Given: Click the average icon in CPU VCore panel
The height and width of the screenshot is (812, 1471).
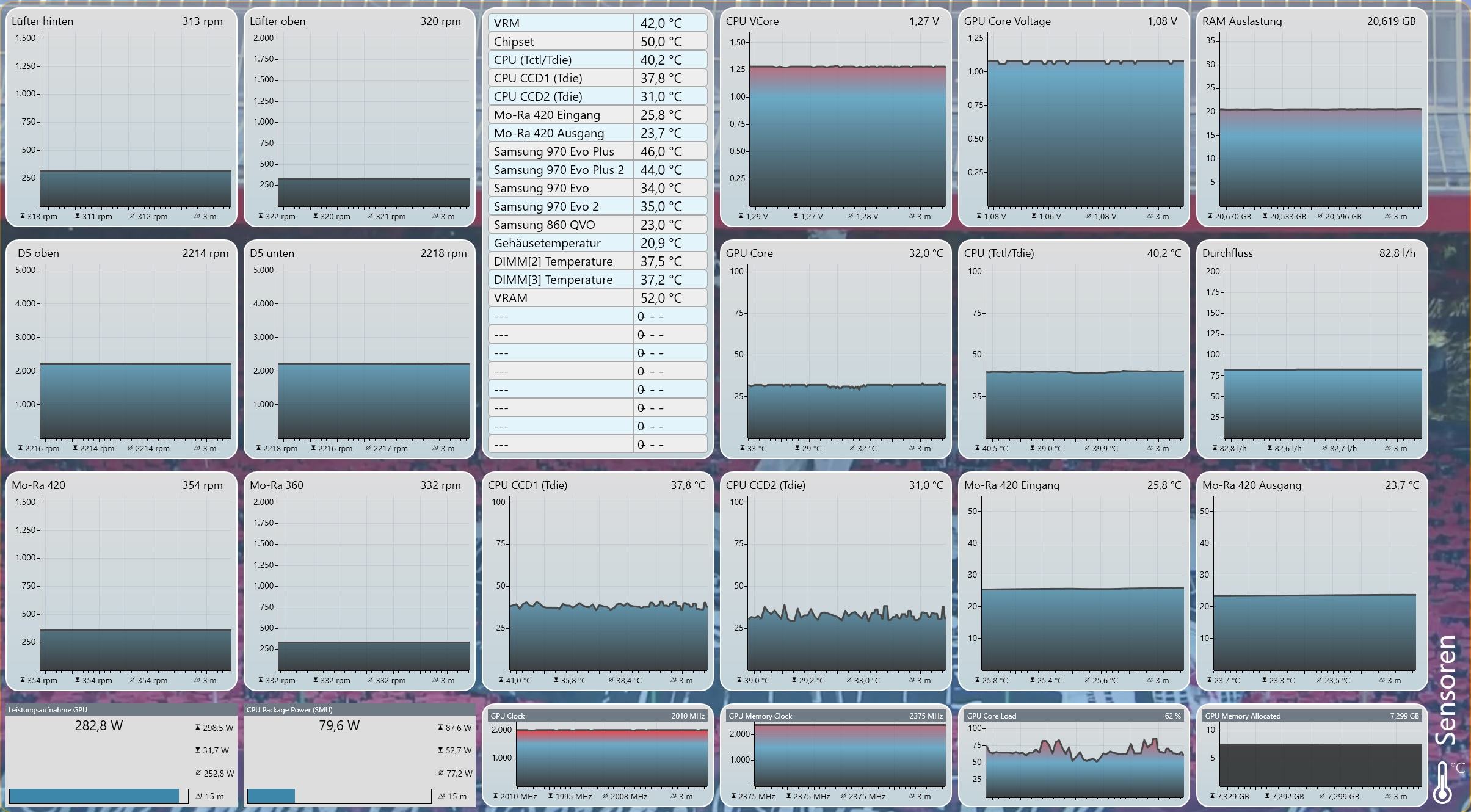Looking at the screenshot, I should [x=851, y=216].
